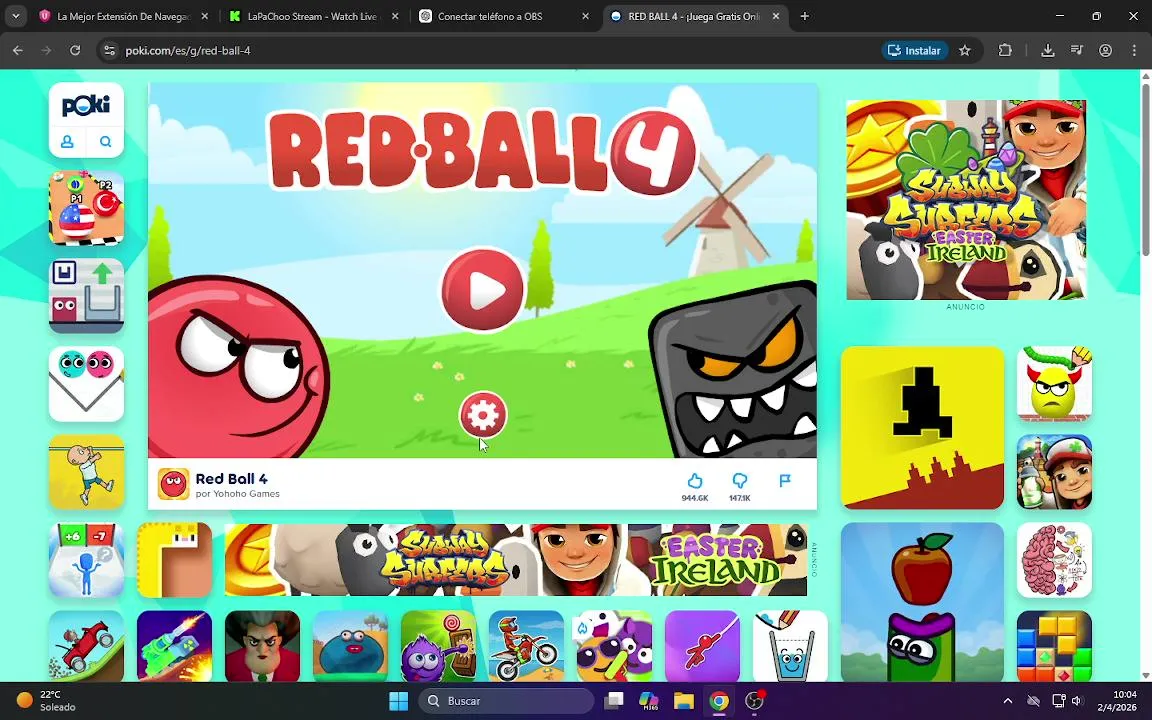
Task: Open the brain puzzle game thumbnail
Action: (1054, 560)
